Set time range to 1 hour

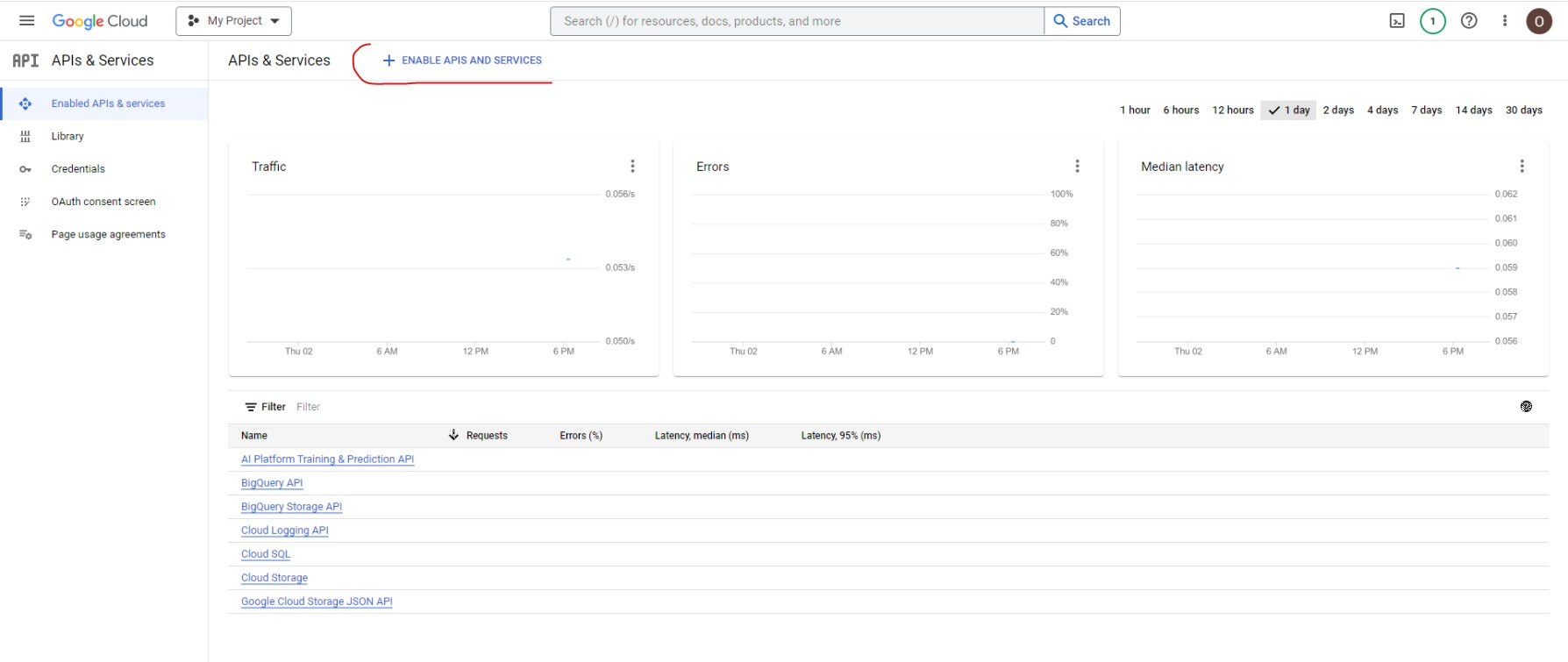pos(1135,110)
